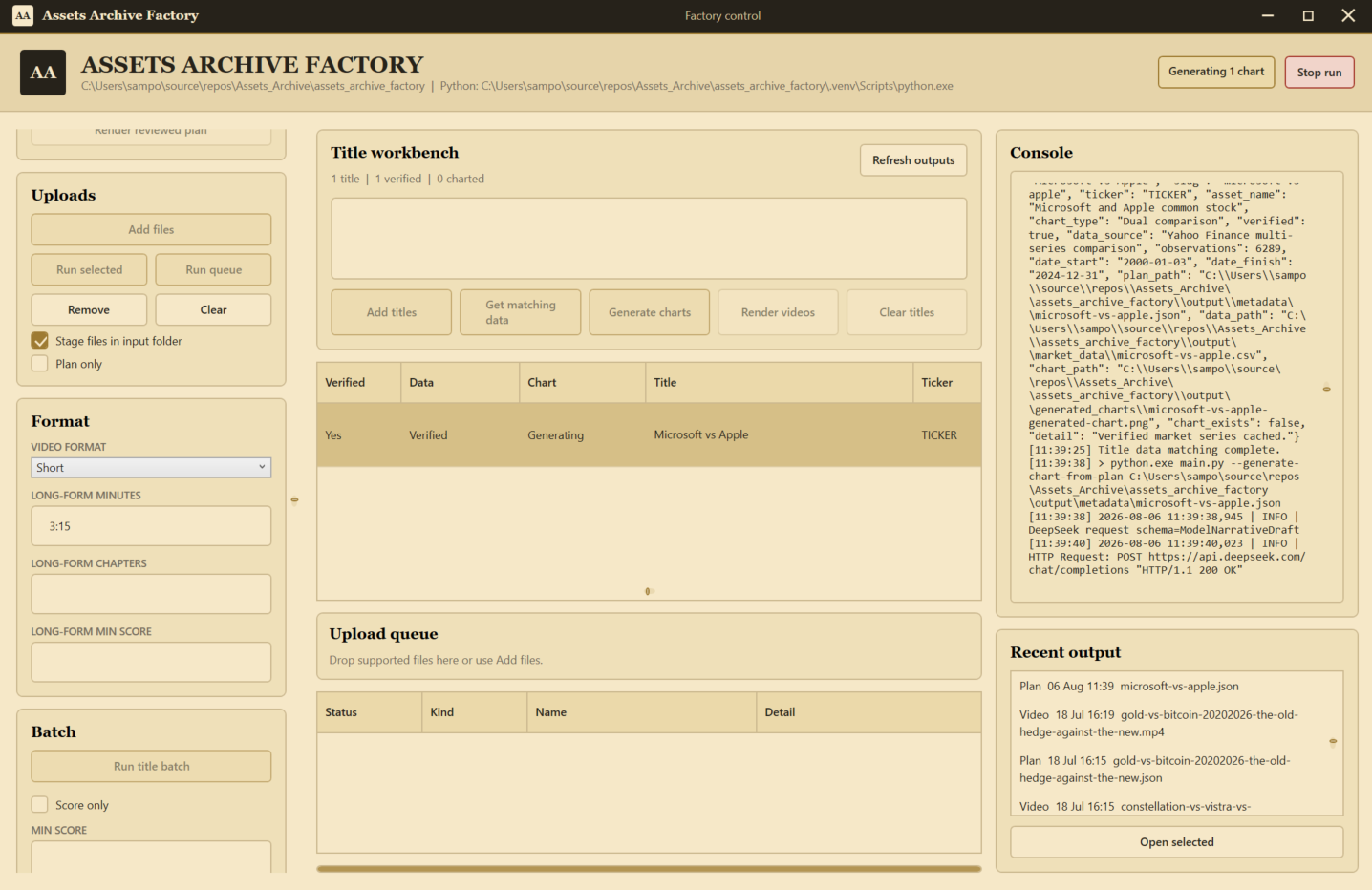
Task: Click the Long-form chapters field
Action: [151, 594]
